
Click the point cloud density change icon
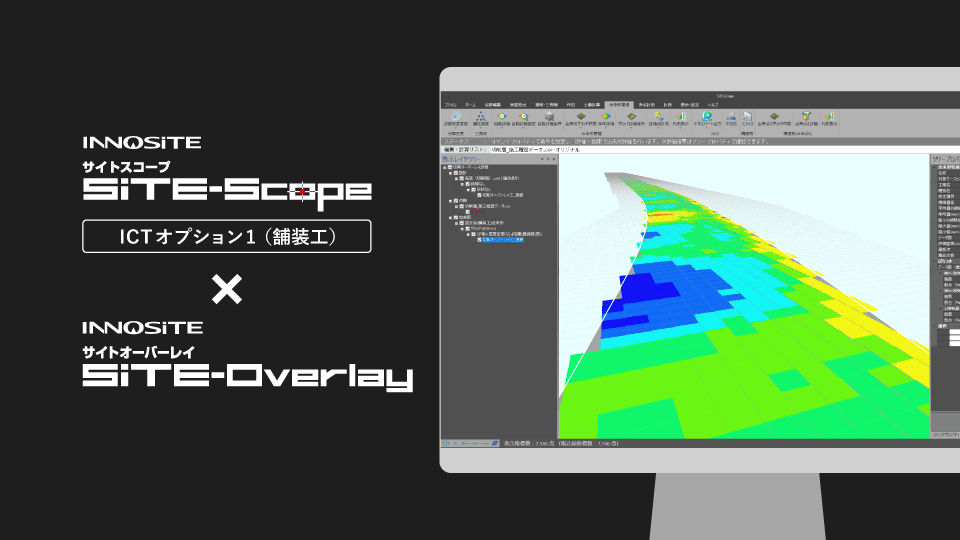pos(457,118)
